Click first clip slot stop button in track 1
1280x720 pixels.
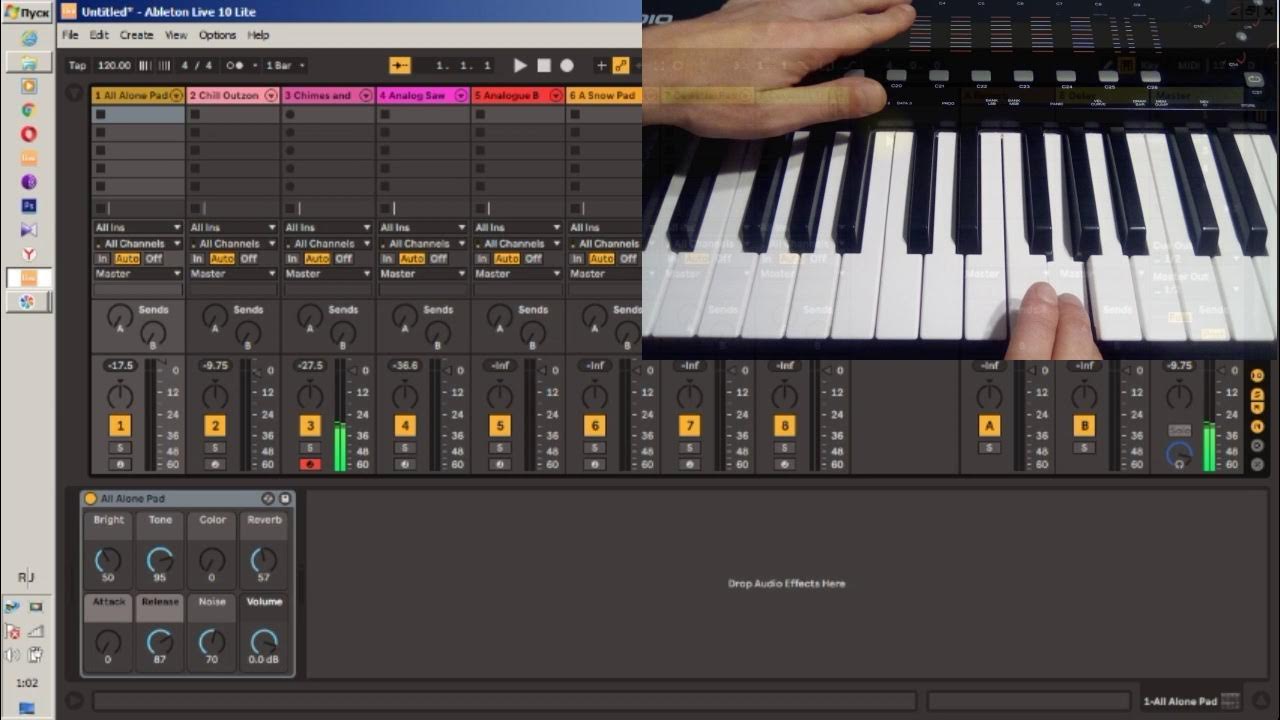[x=100, y=115]
